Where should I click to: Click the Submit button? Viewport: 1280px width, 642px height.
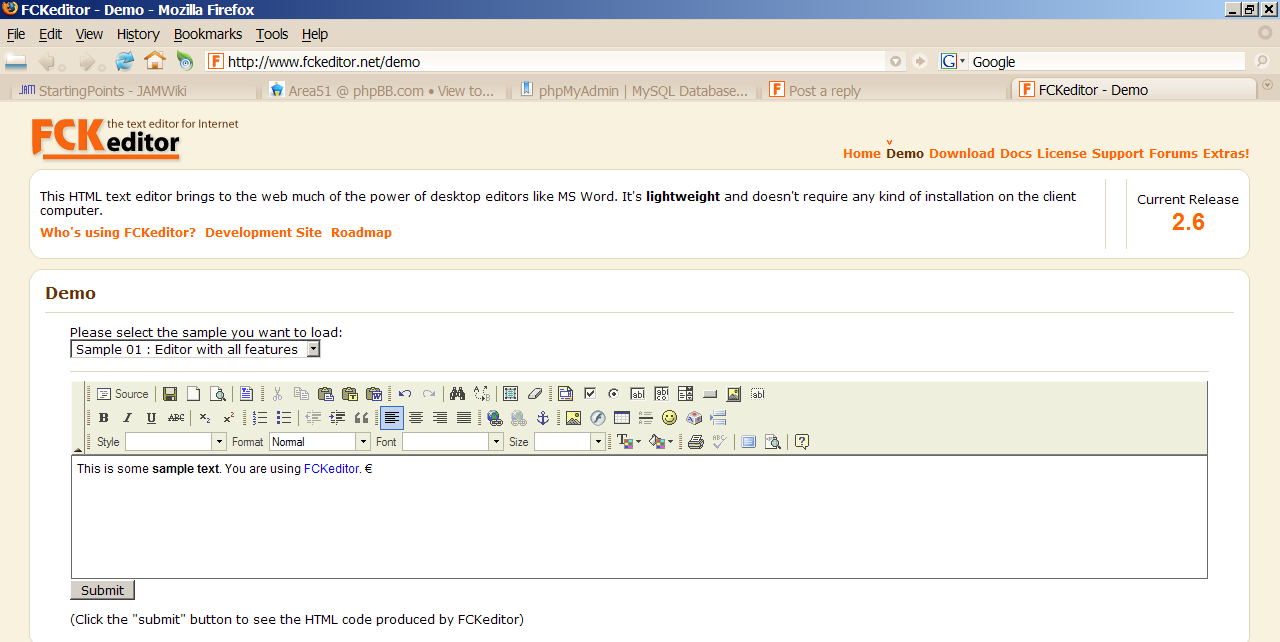click(102, 590)
